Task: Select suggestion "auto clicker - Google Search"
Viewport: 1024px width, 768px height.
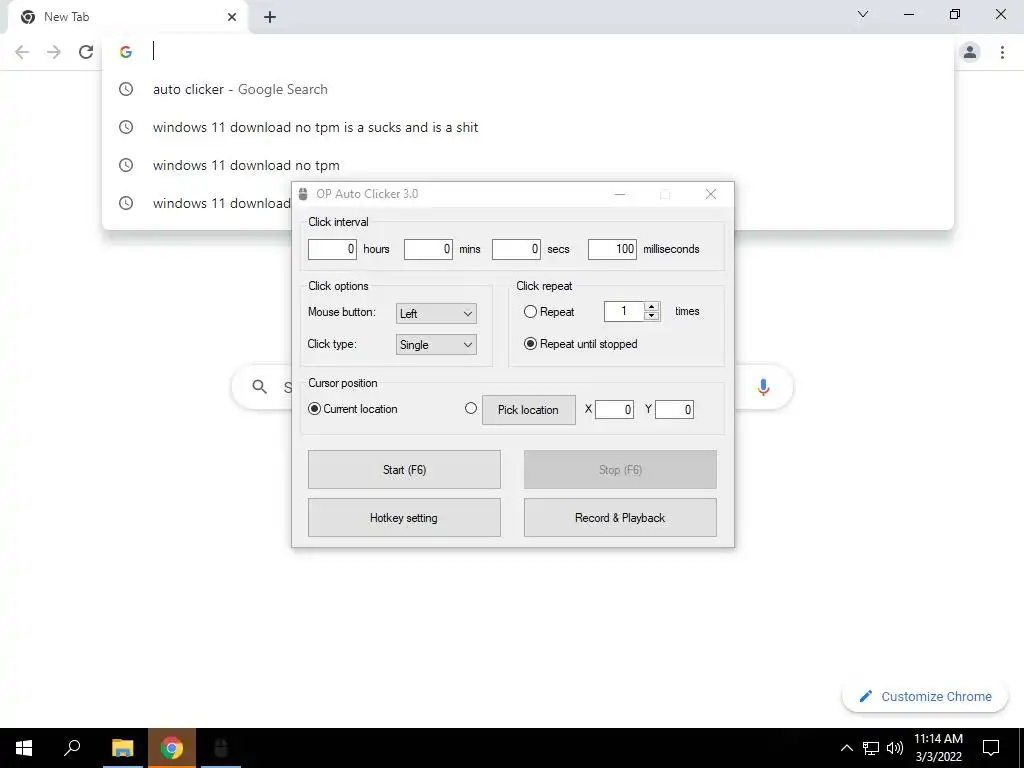Action: click(x=528, y=89)
